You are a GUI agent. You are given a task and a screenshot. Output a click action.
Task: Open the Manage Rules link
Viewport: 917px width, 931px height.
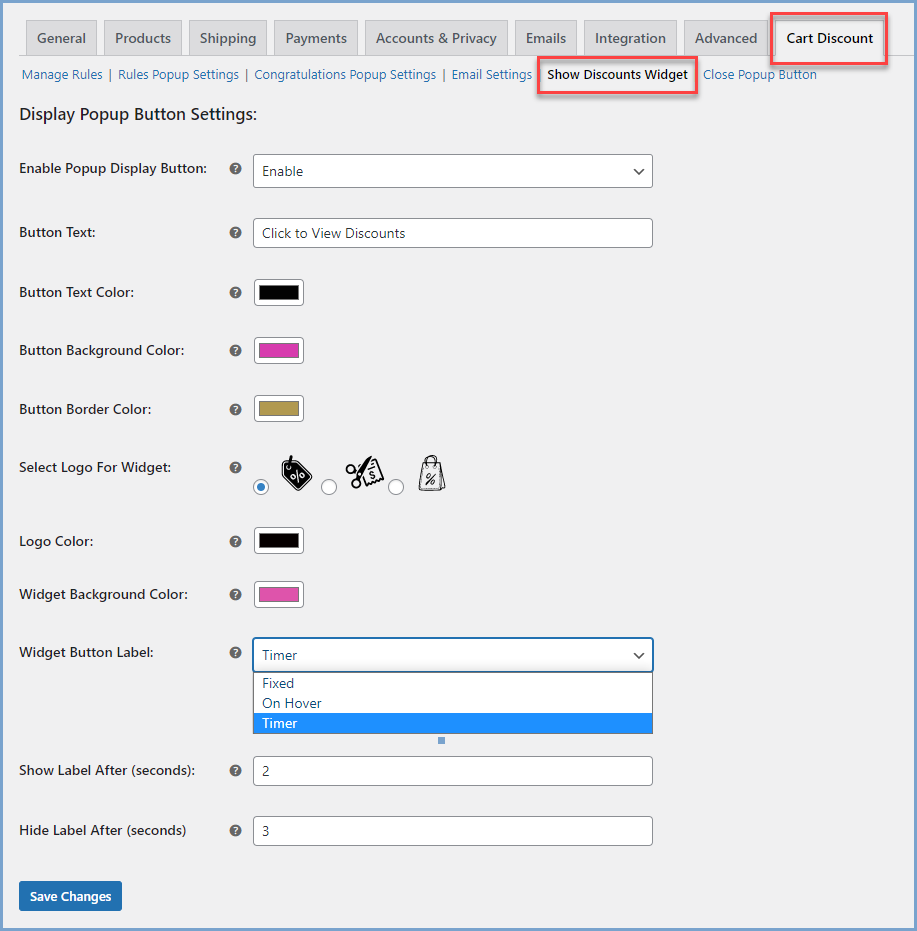(x=62, y=75)
